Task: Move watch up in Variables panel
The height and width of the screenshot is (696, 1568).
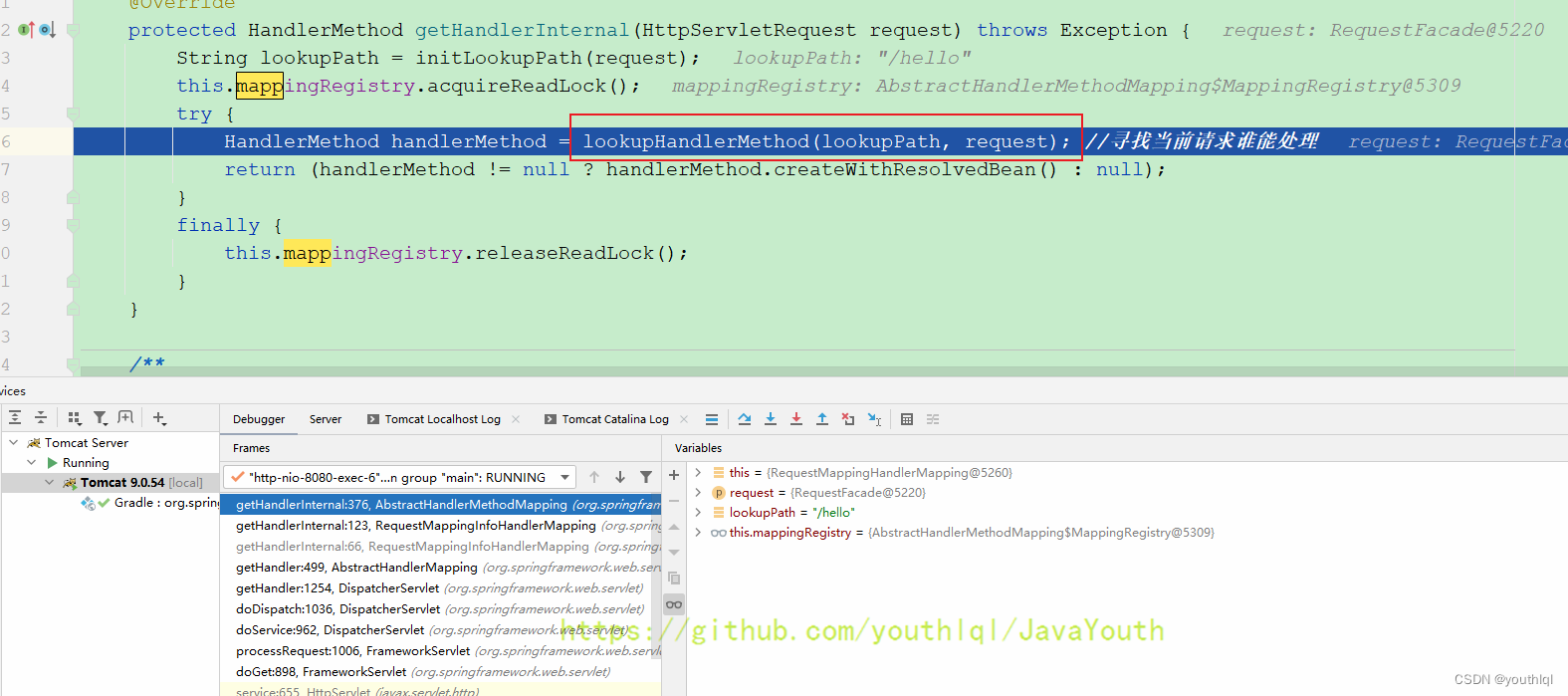Action: click(674, 527)
